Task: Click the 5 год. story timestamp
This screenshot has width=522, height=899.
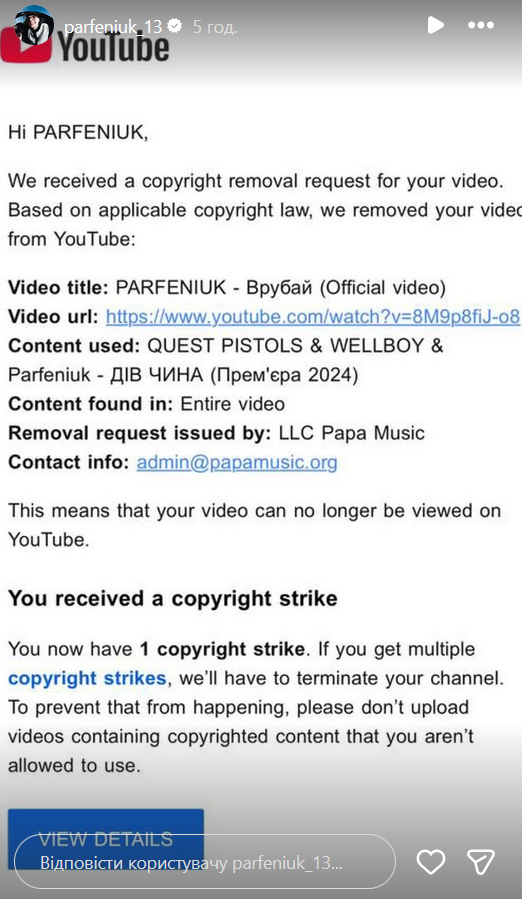Action: [x=215, y=26]
